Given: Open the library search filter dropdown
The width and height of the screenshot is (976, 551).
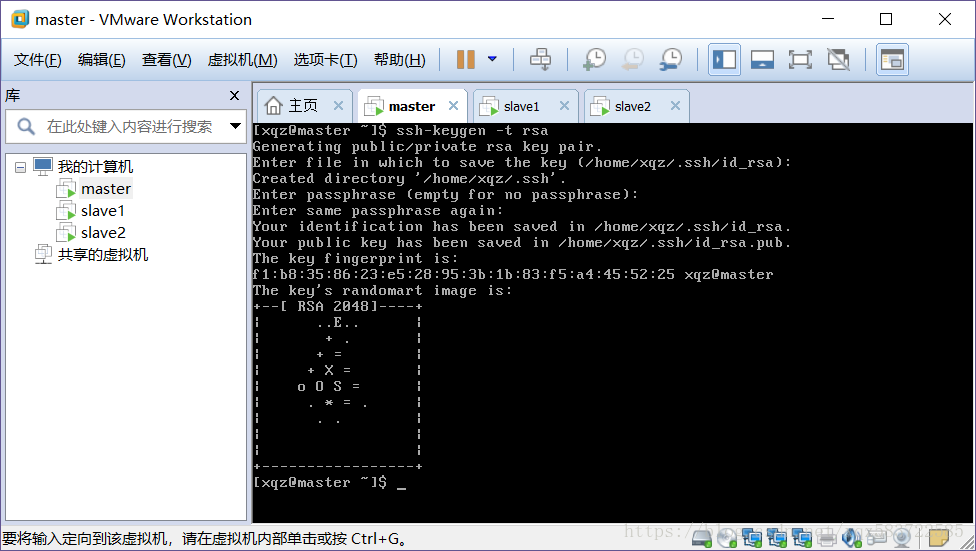Looking at the screenshot, I should [235, 126].
